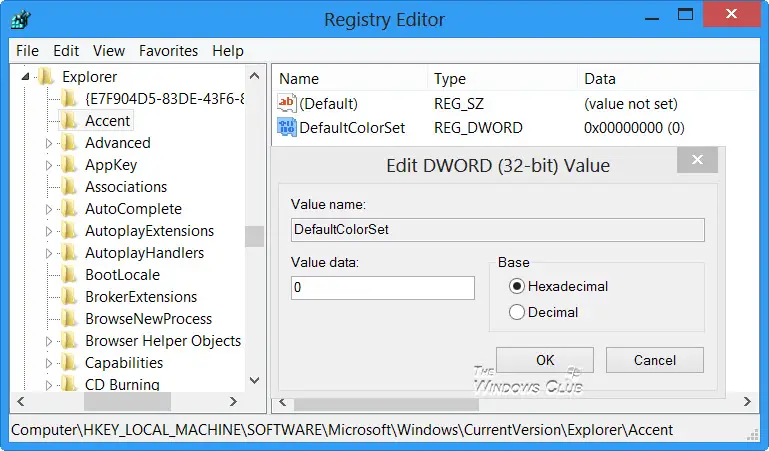Click the registry path in status bar
This screenshot has width=769, height=451.
coord(342,430)
